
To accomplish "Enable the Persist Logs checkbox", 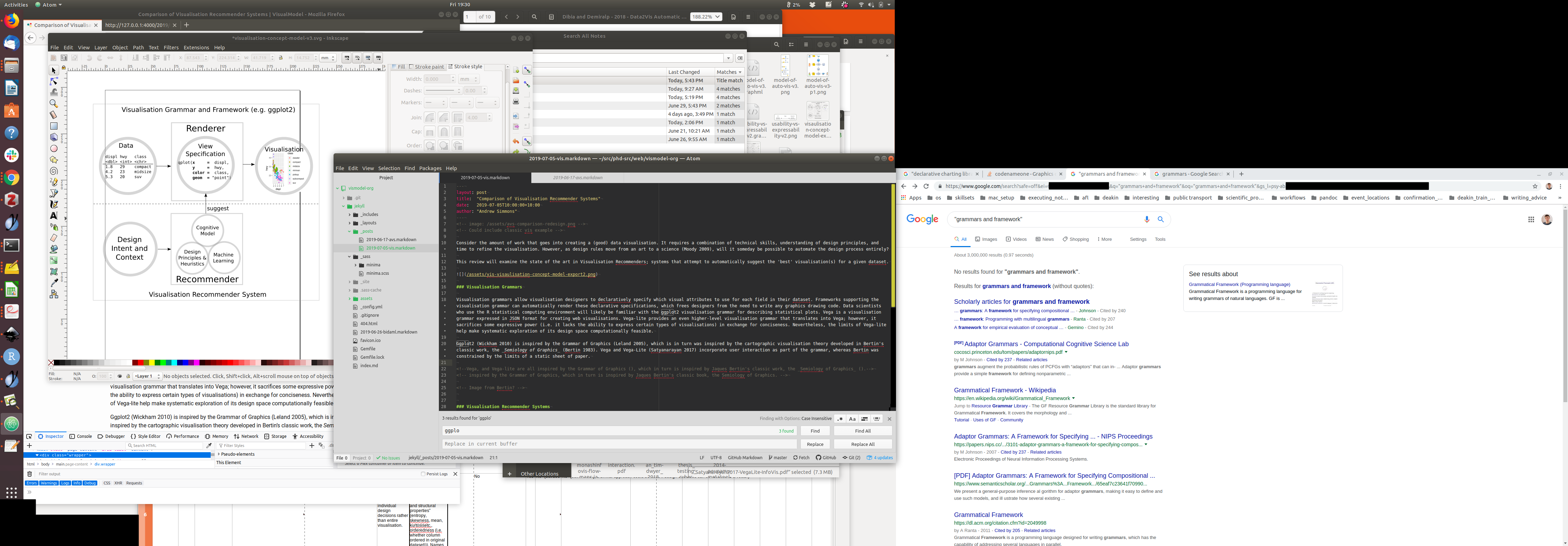I will click(423, 474).
